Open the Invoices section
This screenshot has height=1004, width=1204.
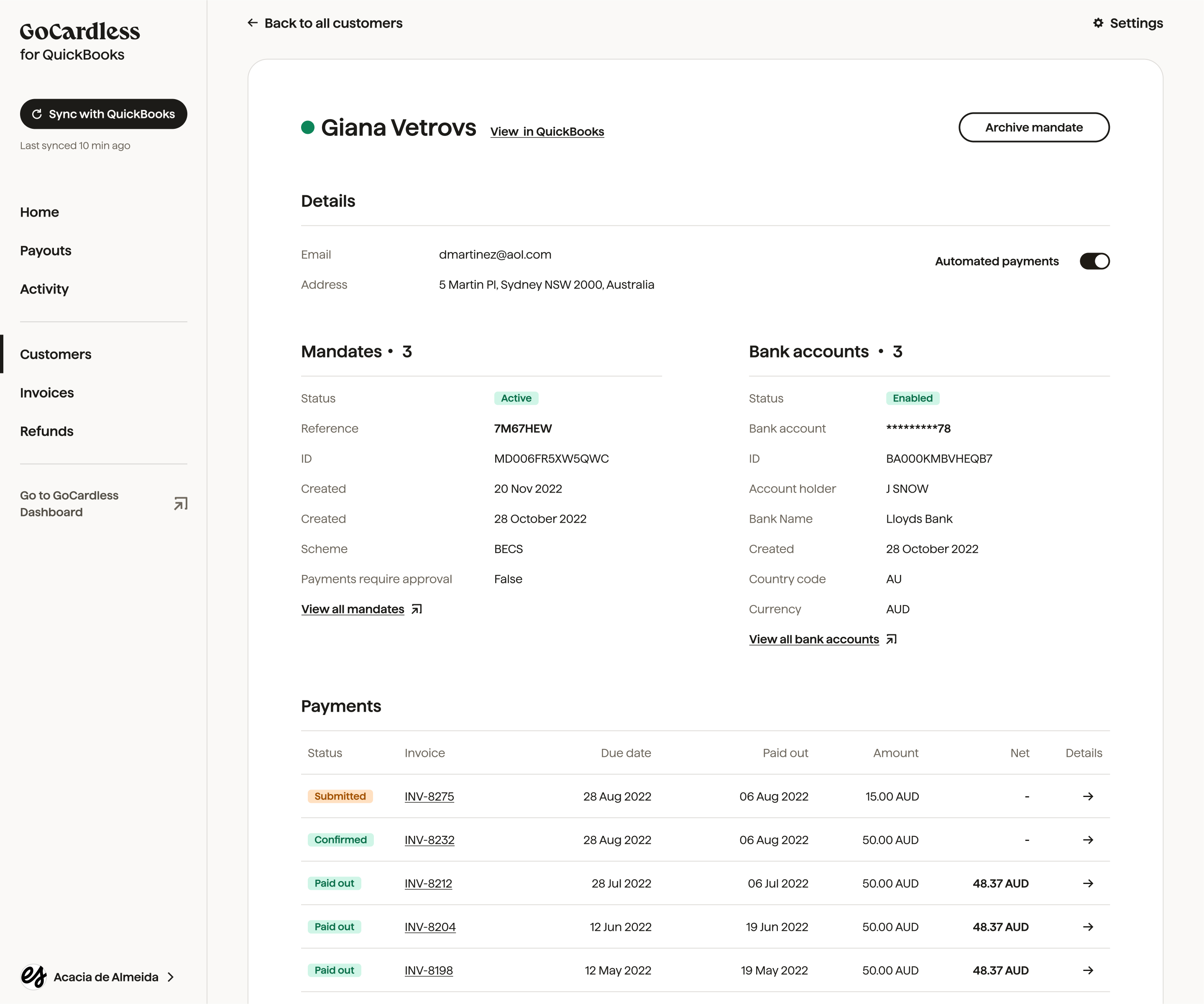(x=46, y=392)
